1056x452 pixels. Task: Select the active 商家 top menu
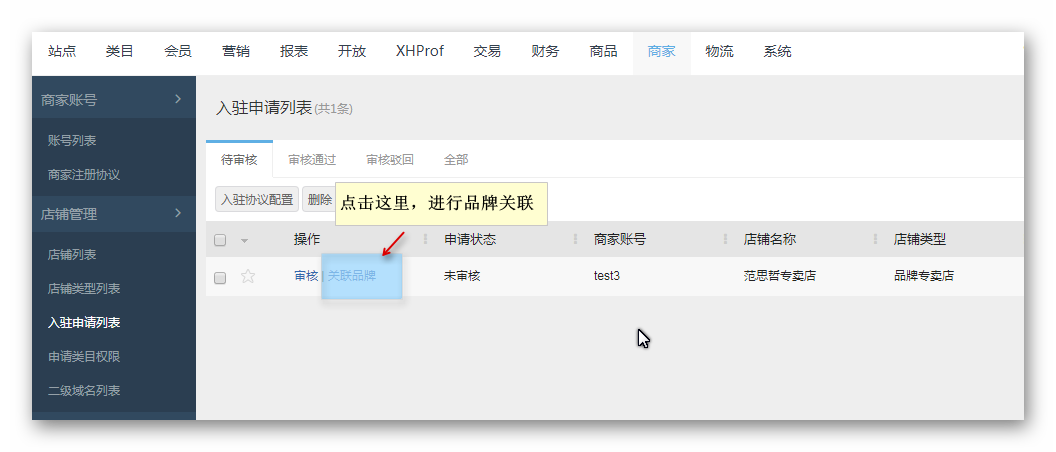pyautogui.click(x=661, y=51)
